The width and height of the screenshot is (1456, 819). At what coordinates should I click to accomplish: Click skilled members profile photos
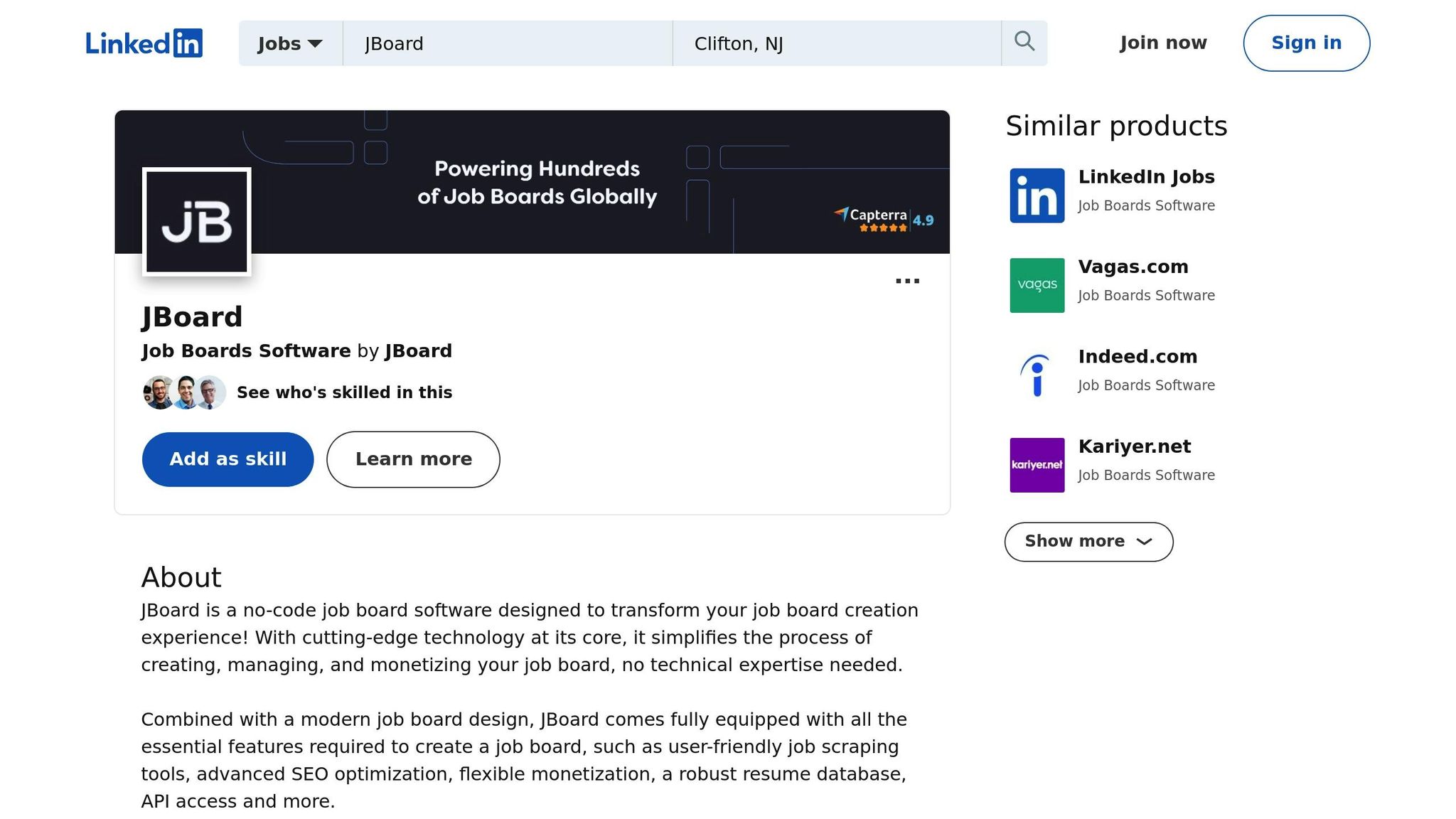pyautogui.click(x=184, y=392)
